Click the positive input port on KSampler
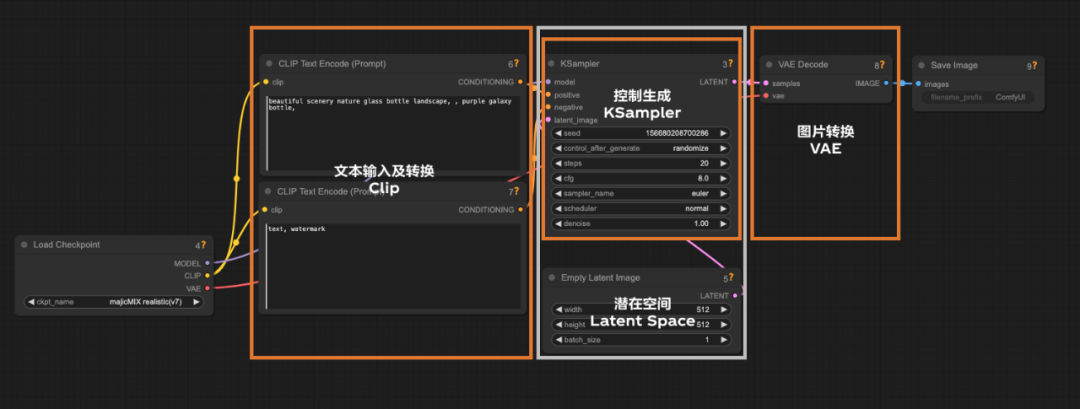Image resolution: width=1080 pixels, height=409 pixels. point(548,94)
